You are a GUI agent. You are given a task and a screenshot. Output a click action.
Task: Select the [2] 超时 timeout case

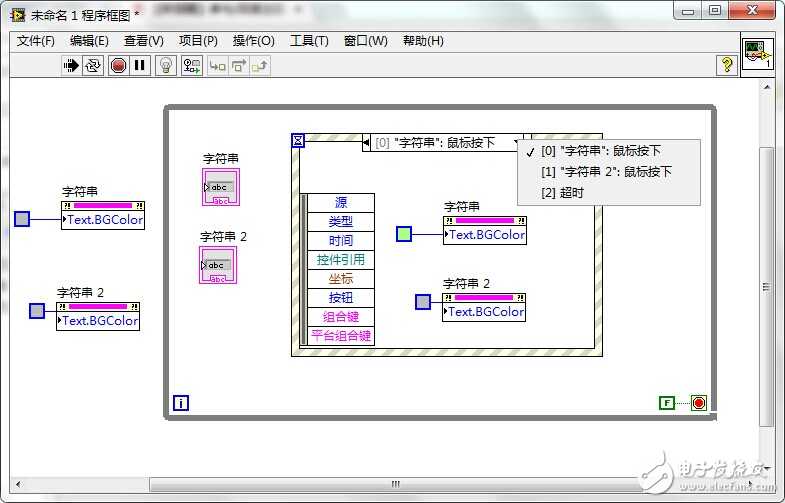[609, 193]
